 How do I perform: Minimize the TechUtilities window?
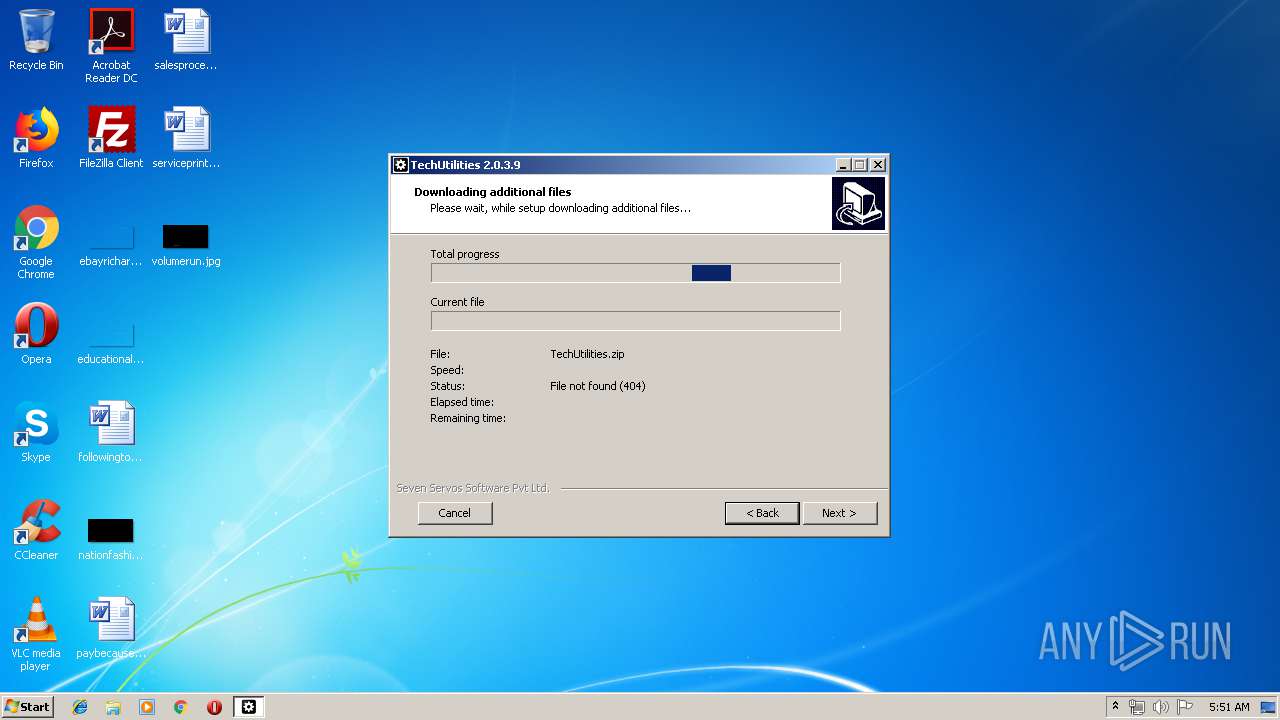click(843, 165)
